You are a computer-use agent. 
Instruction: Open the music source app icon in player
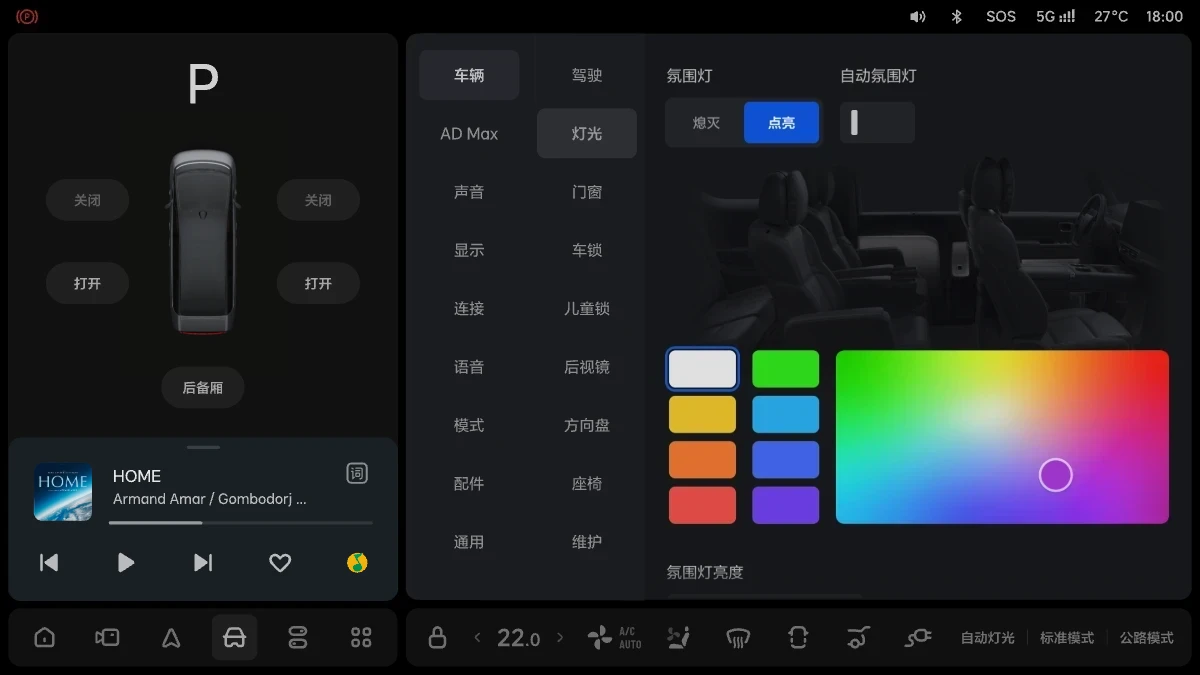tap(357, 563)
